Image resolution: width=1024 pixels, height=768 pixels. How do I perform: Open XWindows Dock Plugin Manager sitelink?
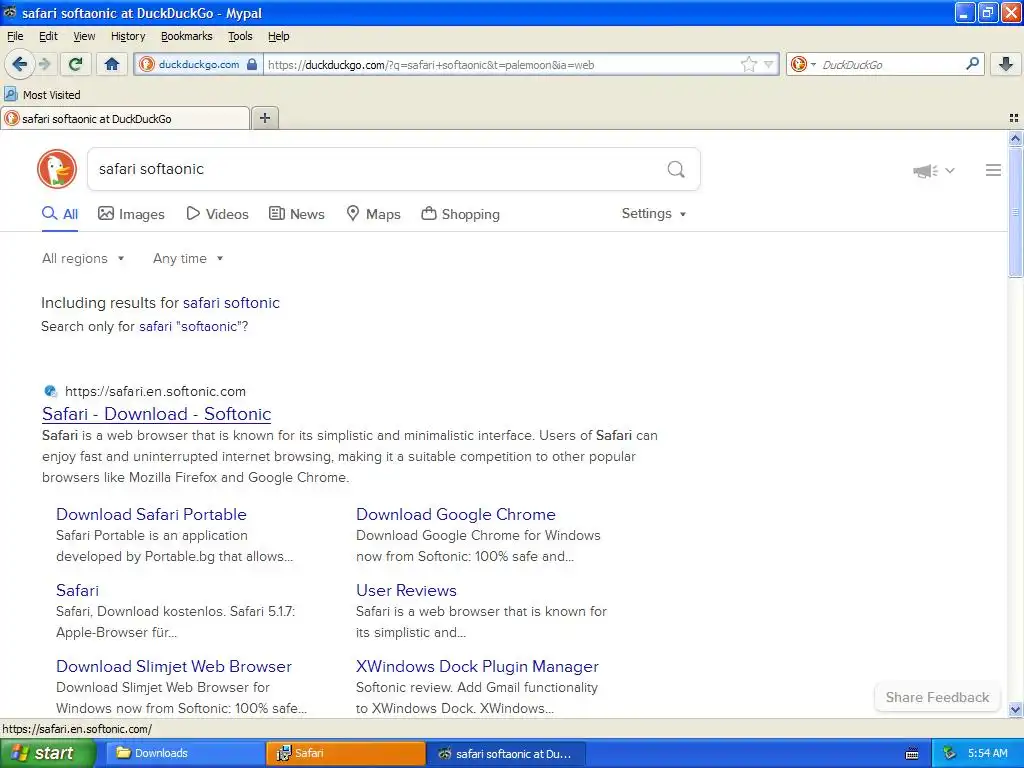[477, 666]
